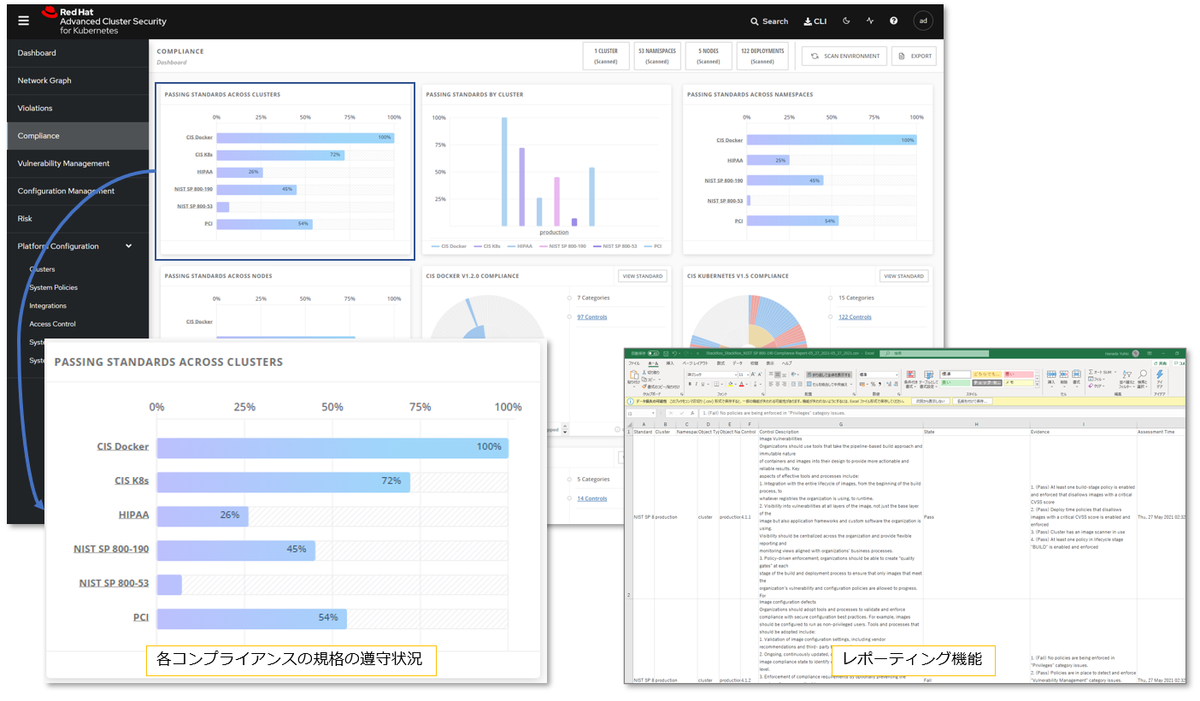Click CIS K8s link in enlarged panel
The image size is (1200, 701).
click(132, 481)
